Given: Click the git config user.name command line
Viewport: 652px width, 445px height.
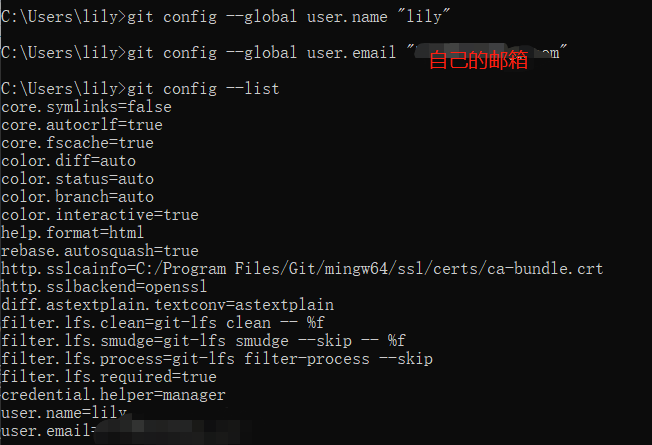Looking at the screenshot, I should click(225, 17).
